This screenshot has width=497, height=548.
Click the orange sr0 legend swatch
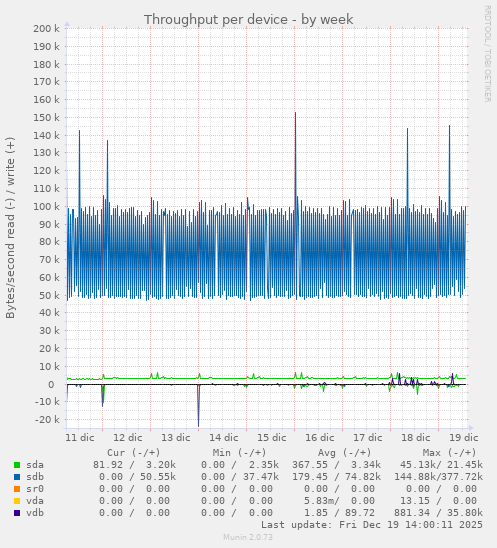tap(17, 489)
